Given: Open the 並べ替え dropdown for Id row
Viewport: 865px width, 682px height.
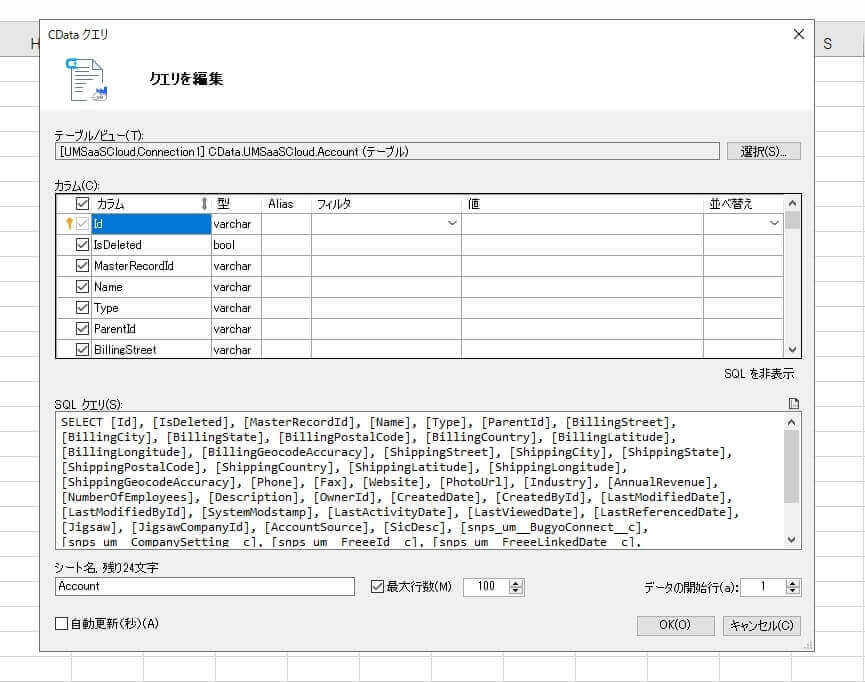Looking at the screenshot, I should 774,223.
